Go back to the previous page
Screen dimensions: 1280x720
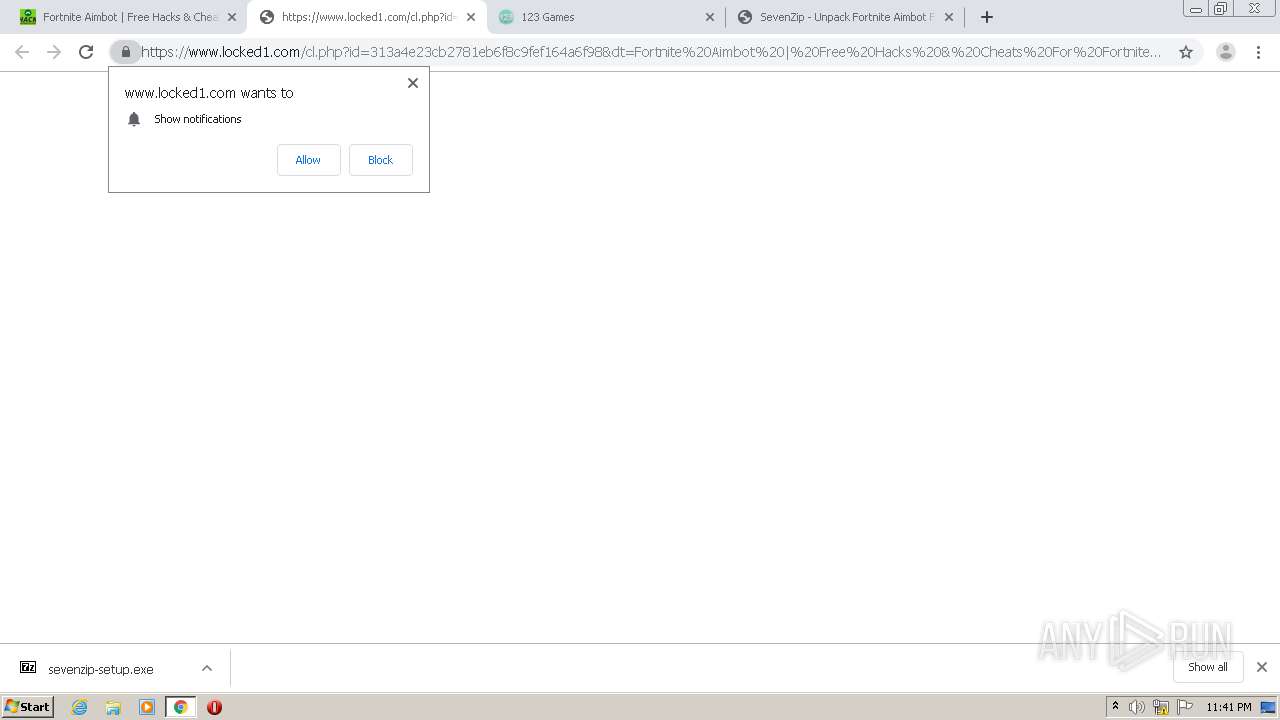coord(22,52)
